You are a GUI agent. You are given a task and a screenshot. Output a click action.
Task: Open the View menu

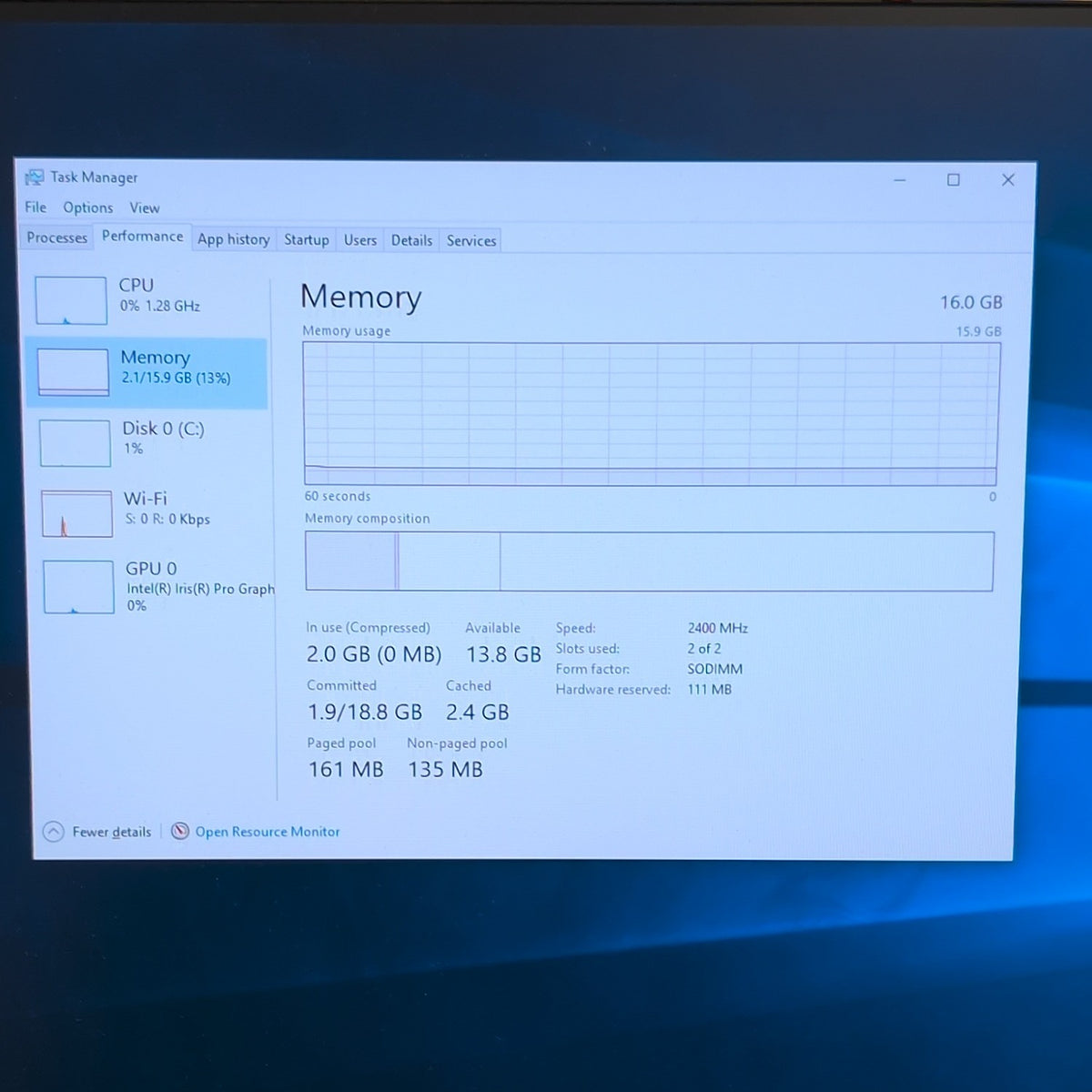(x=145, y=208)
